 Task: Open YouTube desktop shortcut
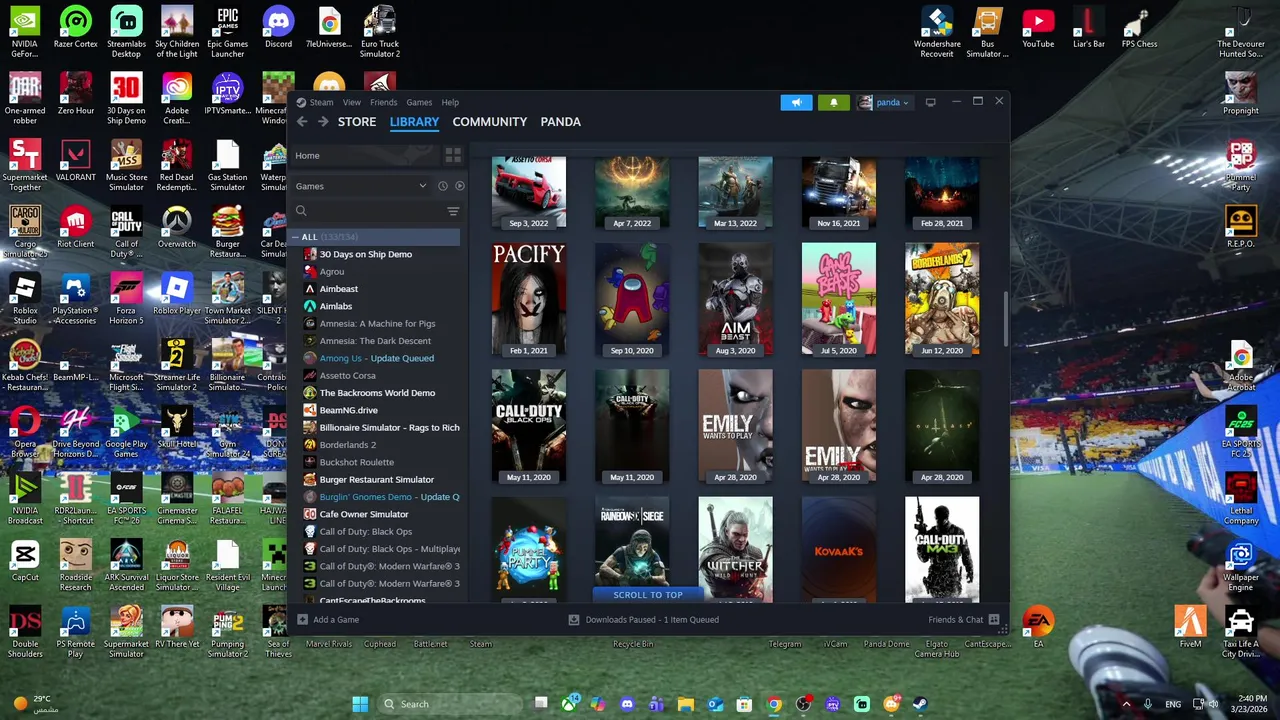click(1038, 28)
